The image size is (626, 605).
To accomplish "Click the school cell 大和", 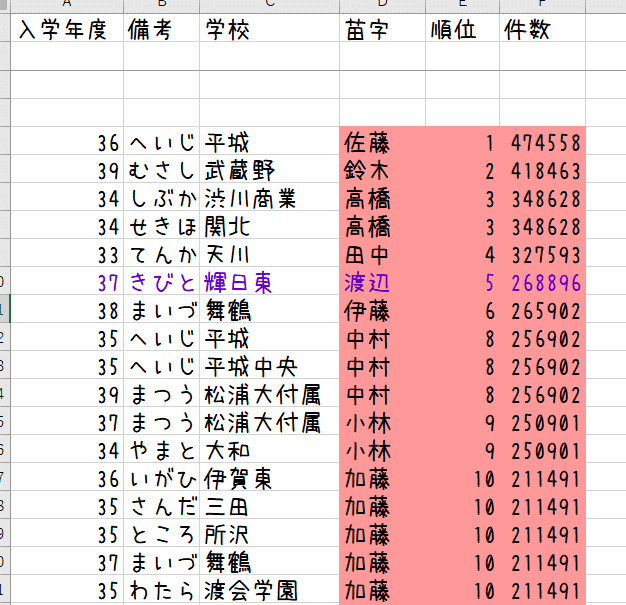I will (269, 449).
